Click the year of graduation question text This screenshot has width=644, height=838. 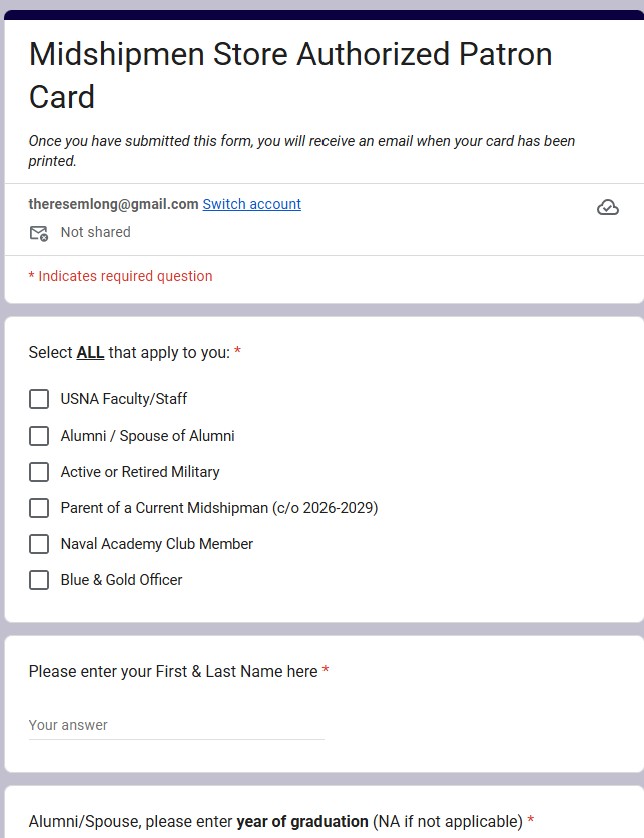pos(276,821)
